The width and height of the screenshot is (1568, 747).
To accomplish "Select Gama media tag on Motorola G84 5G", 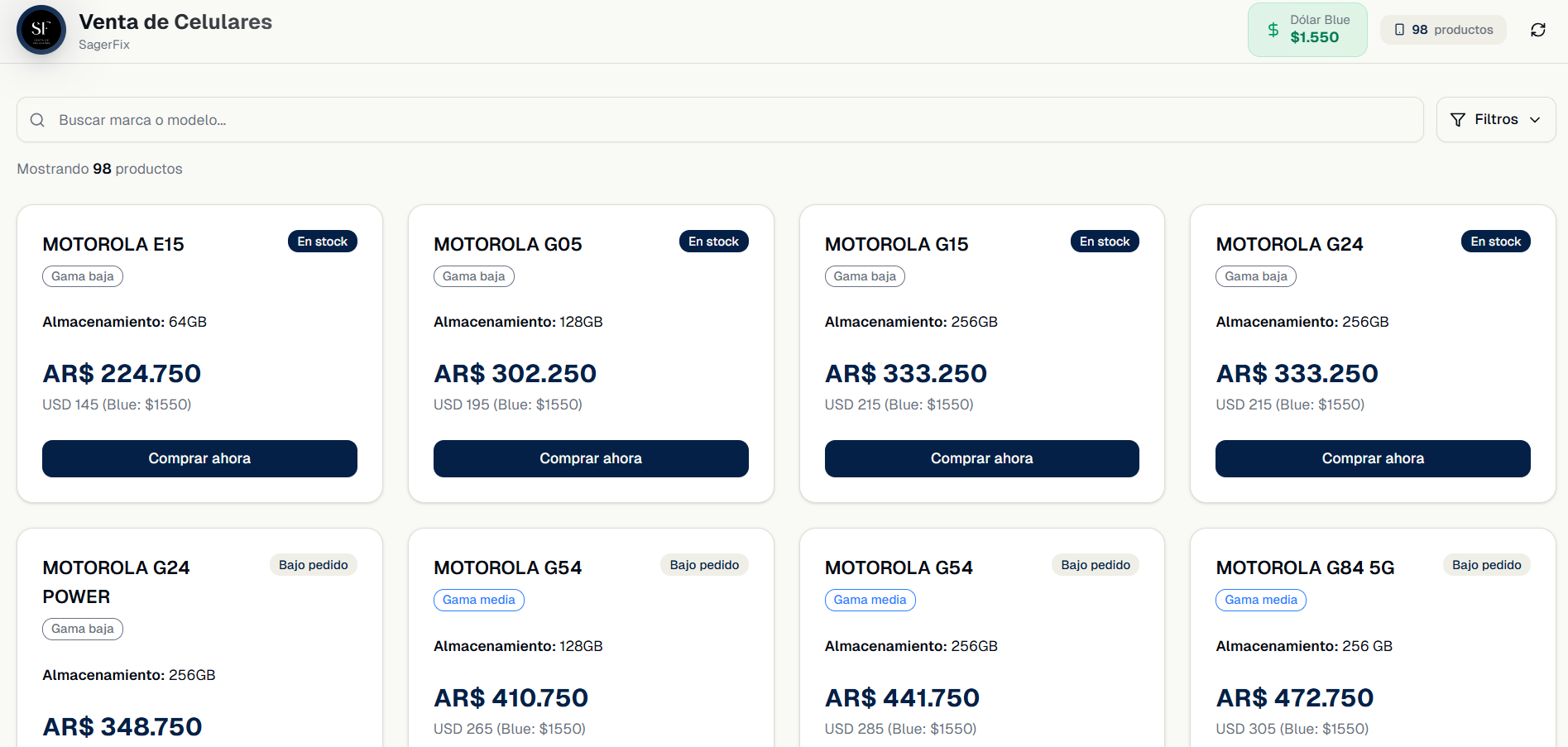I will pyautogui.click(x=1260, y=600).
